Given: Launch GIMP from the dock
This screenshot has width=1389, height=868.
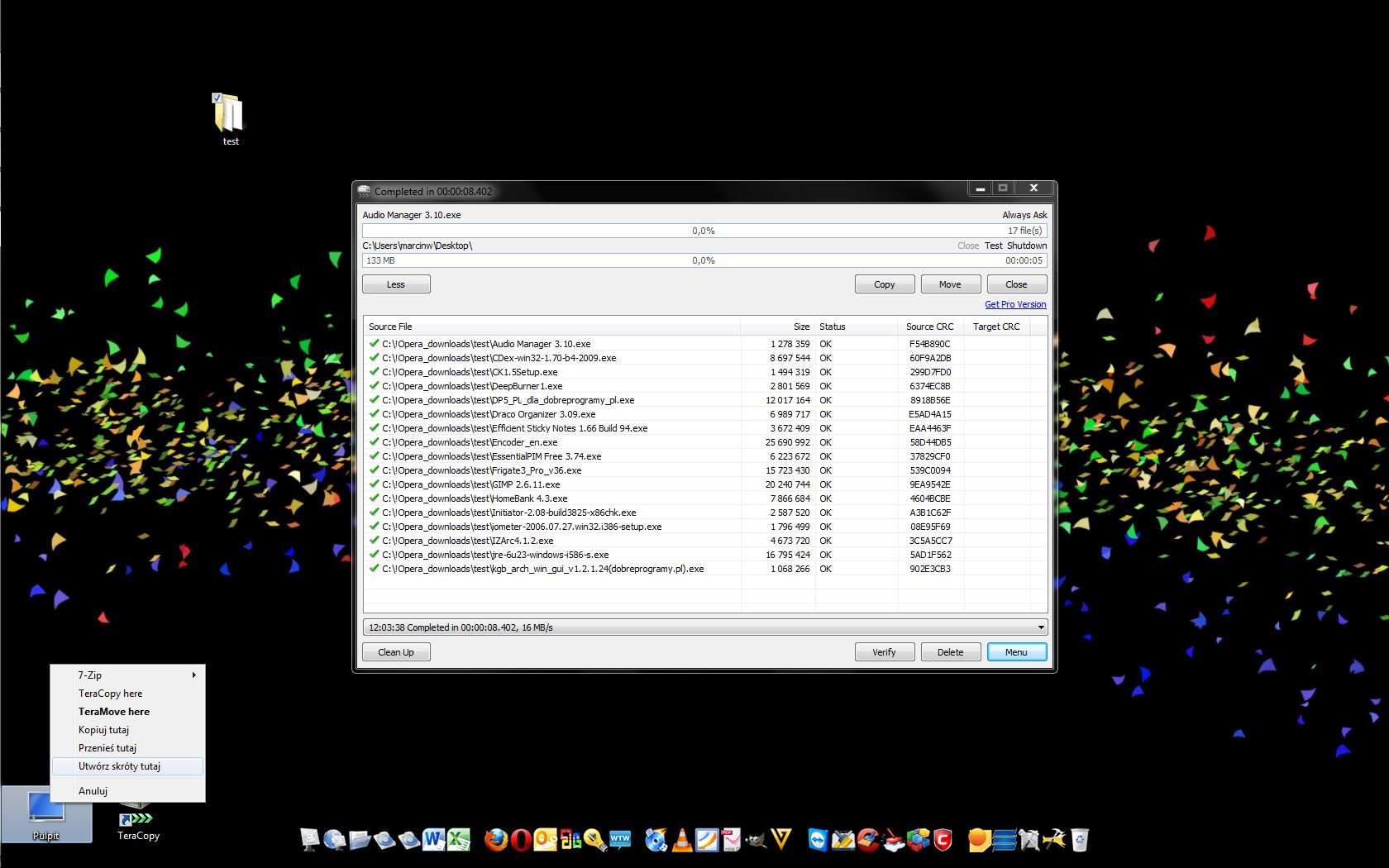Looking at the screenshot, I should coord(756,841).
